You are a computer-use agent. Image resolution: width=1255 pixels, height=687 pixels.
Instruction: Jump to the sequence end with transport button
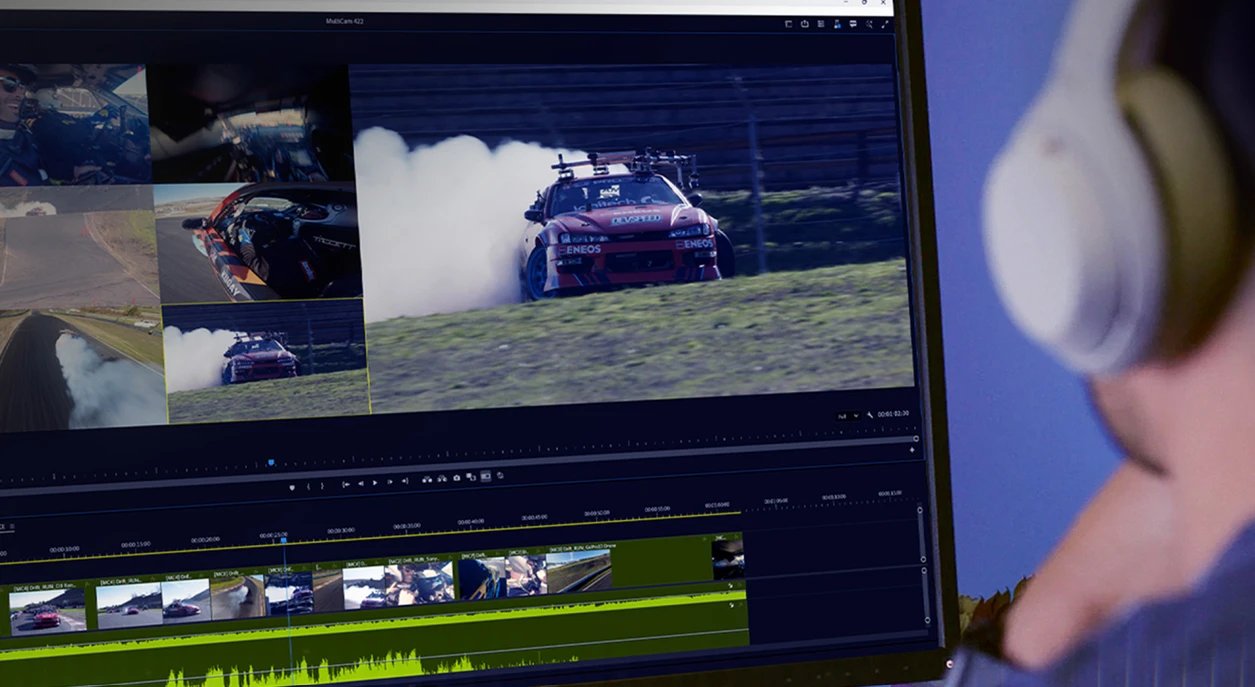coord(405,481)
